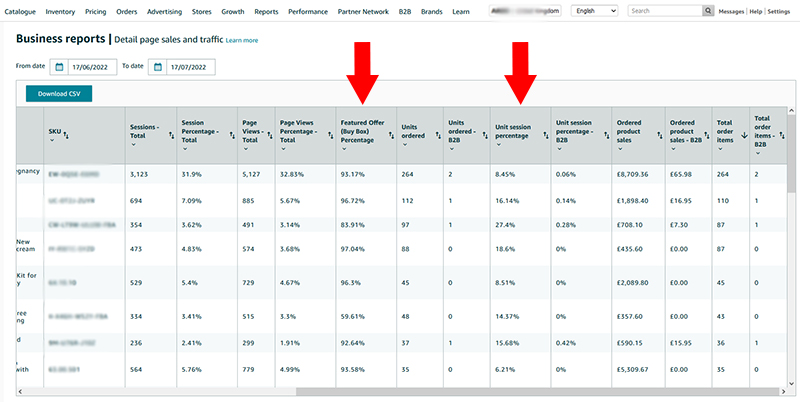Viewport: 800px width, 402px height.
Task: Open the Reports menu
Action: 266,11
